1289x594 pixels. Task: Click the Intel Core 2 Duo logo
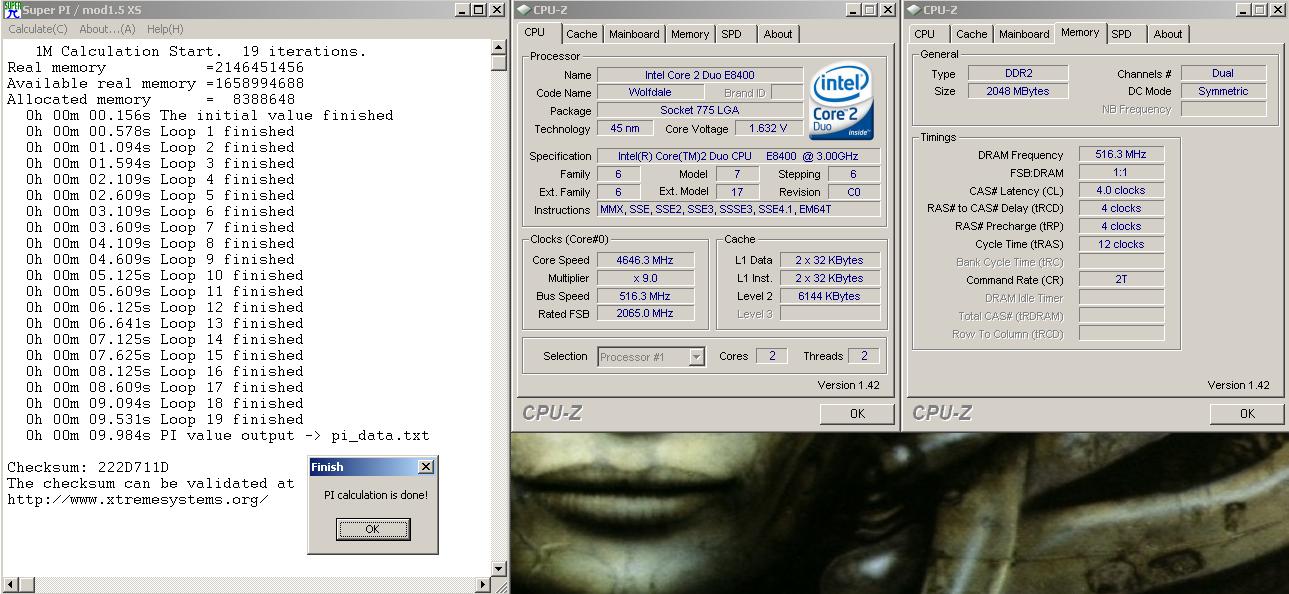coord(840,103)
